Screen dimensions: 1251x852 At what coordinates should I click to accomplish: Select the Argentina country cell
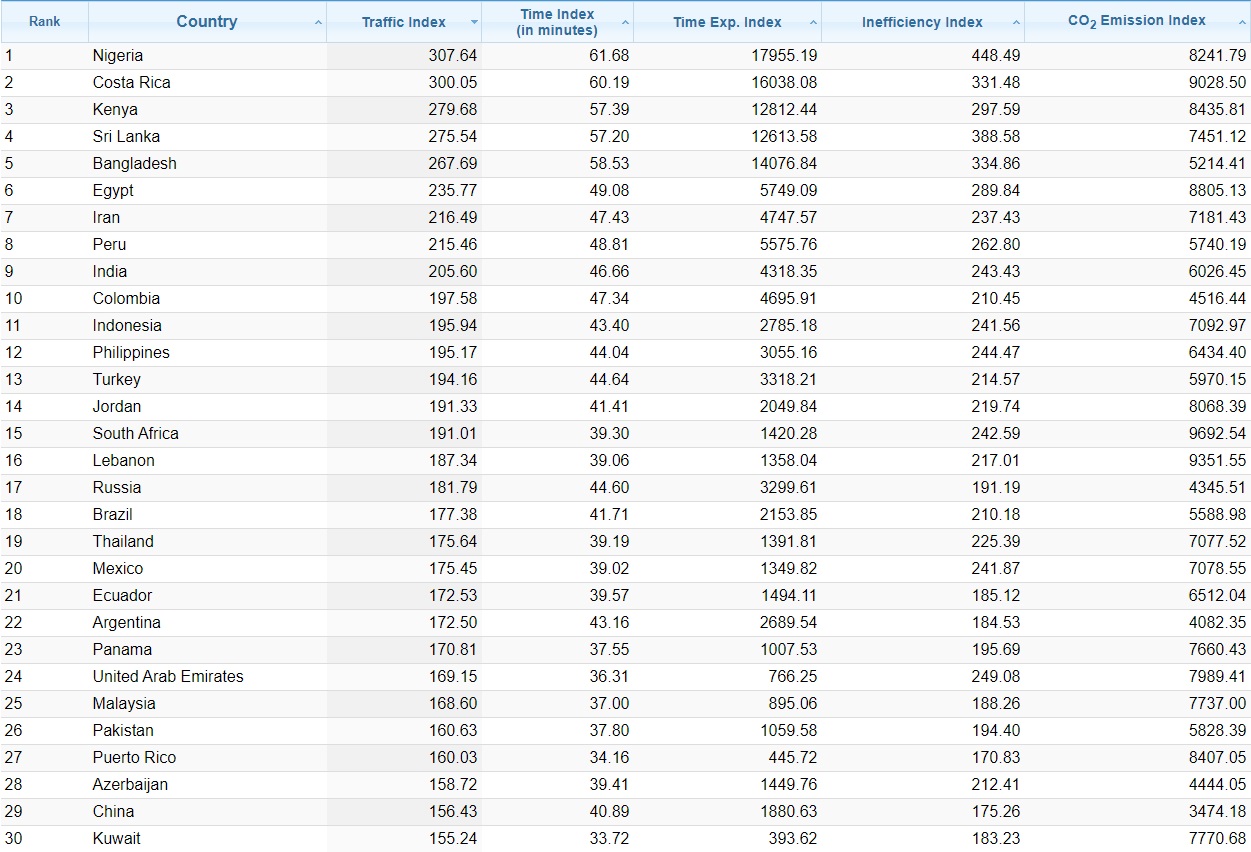[x=207, y=623]
